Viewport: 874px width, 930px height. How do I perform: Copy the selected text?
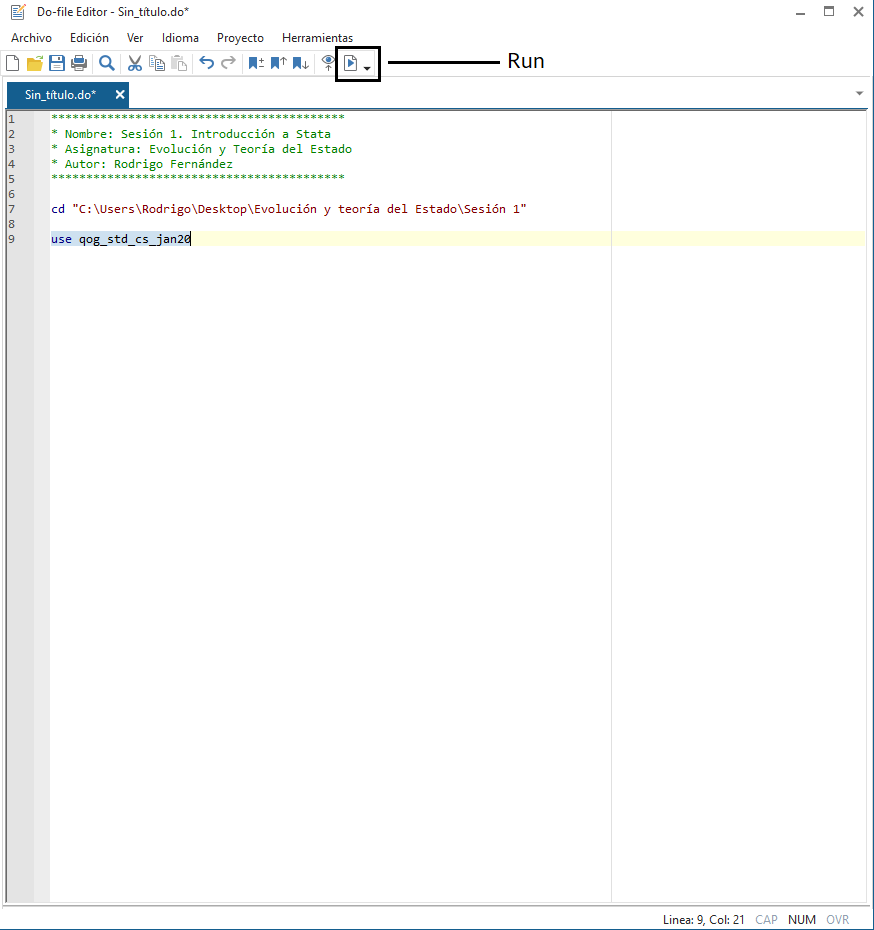tap(157, 64)
